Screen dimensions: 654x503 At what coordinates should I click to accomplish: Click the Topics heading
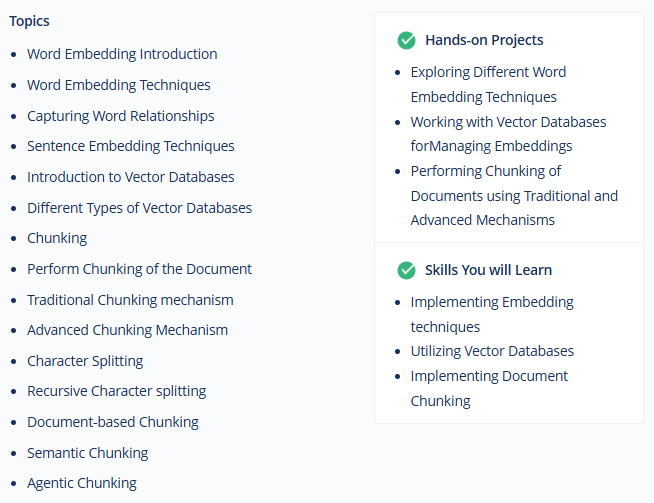point(29,21)
